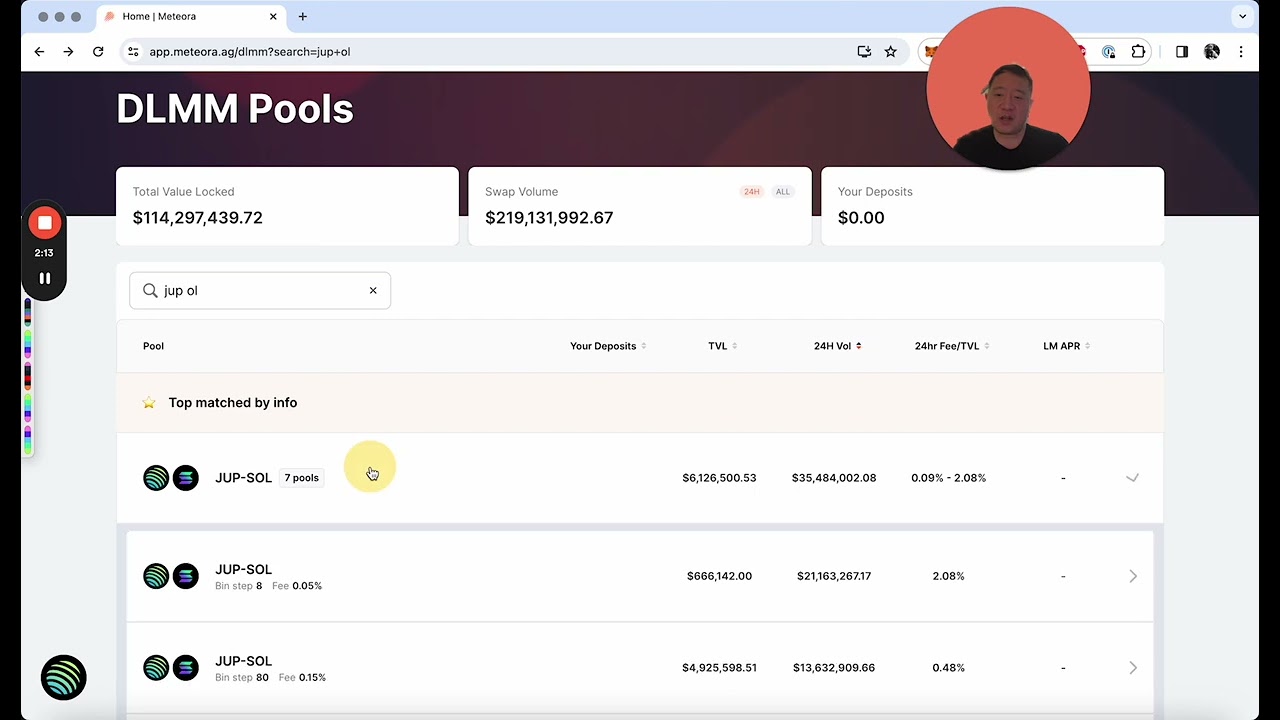Clear the 'jup ol' search text
This screenshot has height=720, width=1280.
(x=373, y=290)
